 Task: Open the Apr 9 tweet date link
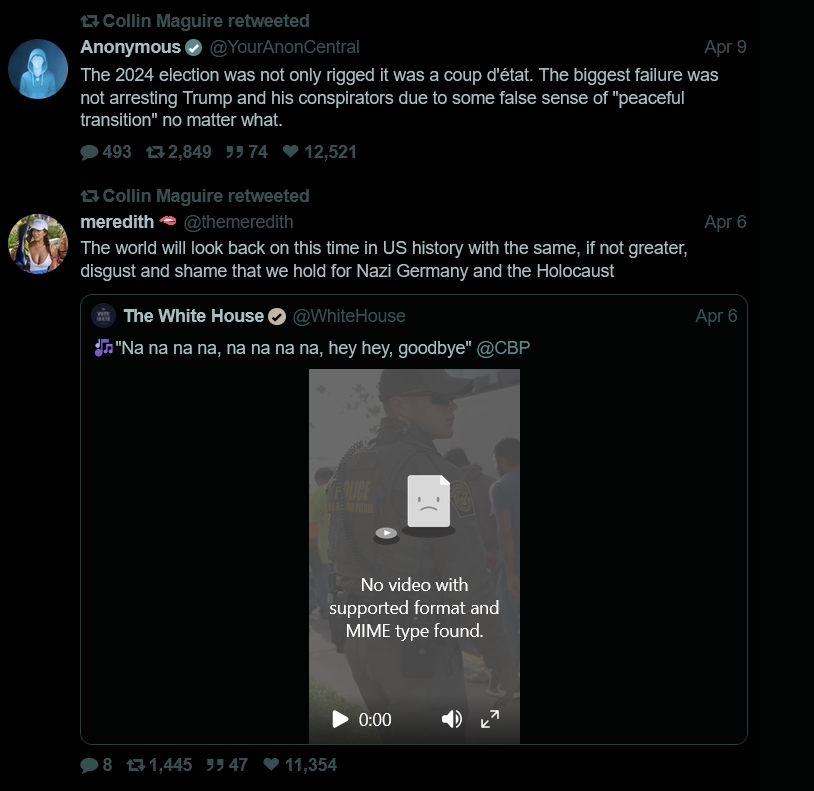(x=725, y=47)
